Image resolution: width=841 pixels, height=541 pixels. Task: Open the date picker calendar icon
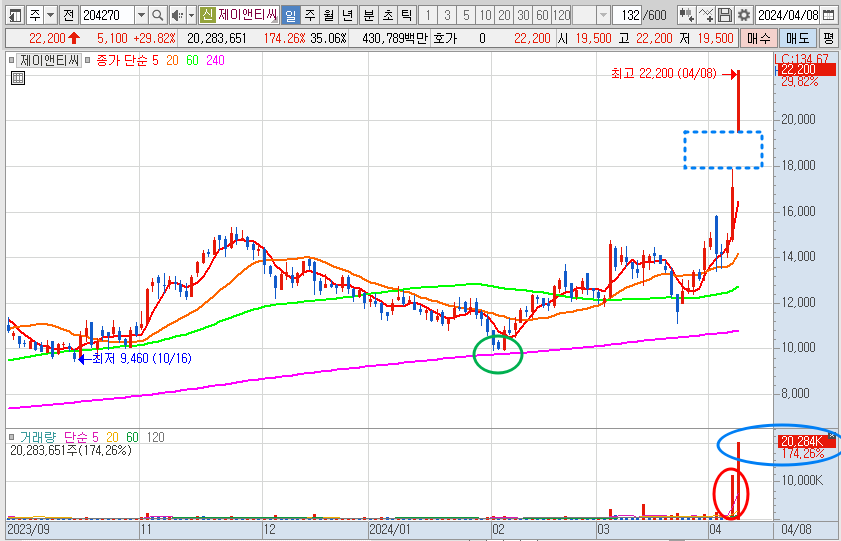pyautogui.click(x=829, y=15)
